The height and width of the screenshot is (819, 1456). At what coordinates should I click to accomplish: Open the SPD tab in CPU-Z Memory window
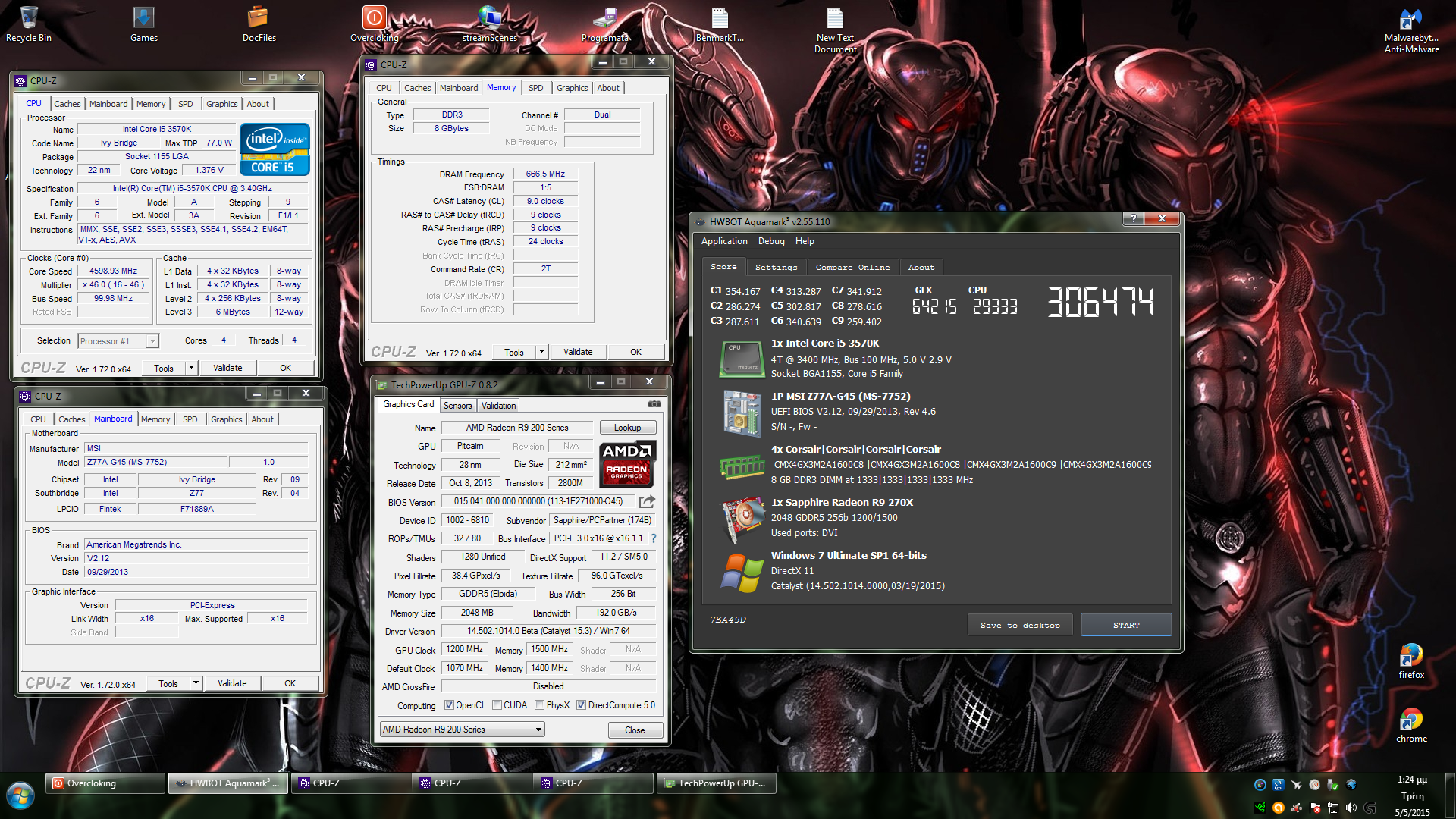click(535, 88)
